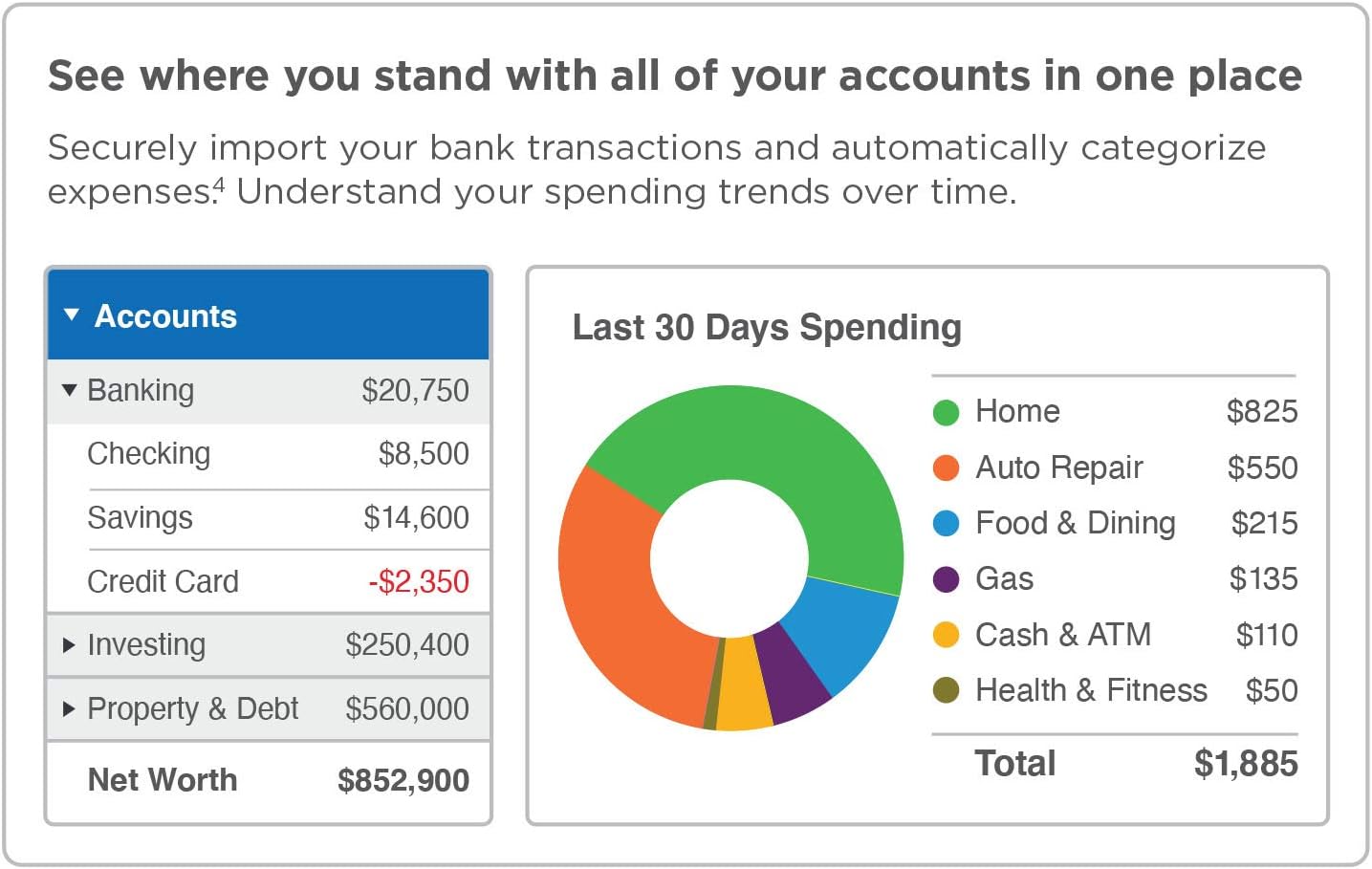Click the spending Total amount $1,885
The height and width of the screenshot is (869, 1372).
point(1245,764)
